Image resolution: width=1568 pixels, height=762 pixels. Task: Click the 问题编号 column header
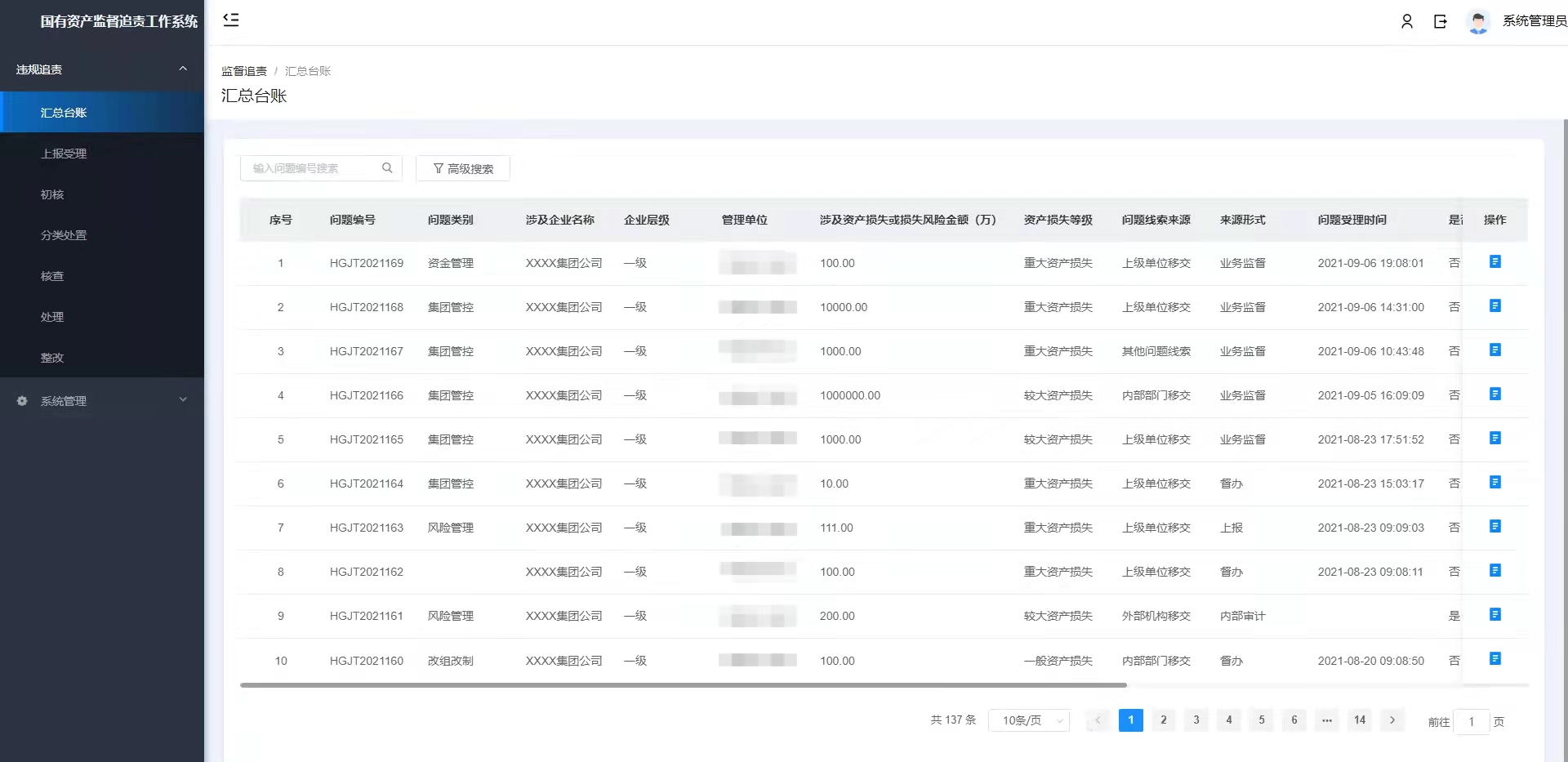[353, 220]
